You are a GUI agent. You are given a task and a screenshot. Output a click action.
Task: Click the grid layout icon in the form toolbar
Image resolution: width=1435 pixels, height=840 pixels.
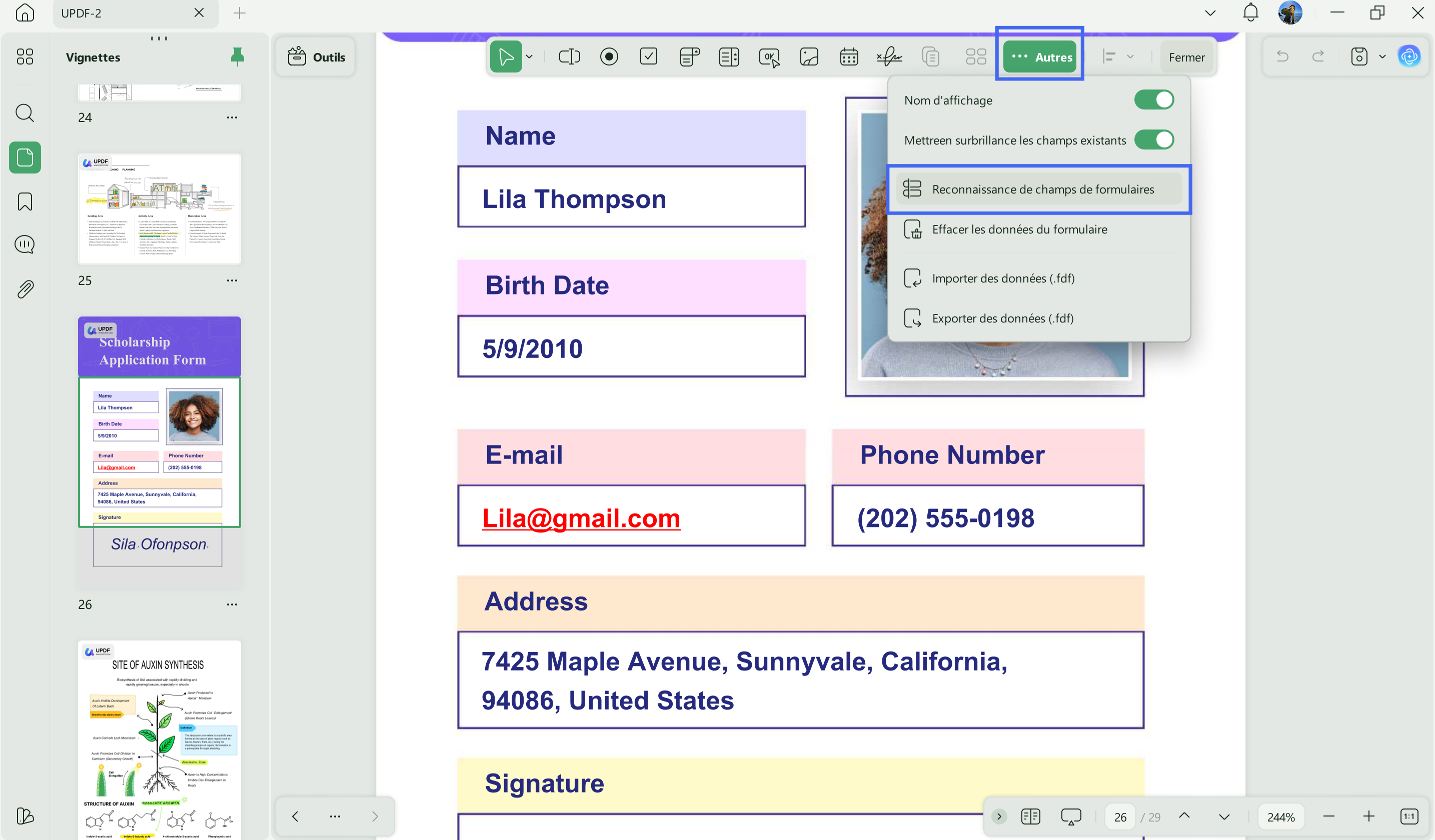coord(975,56)
